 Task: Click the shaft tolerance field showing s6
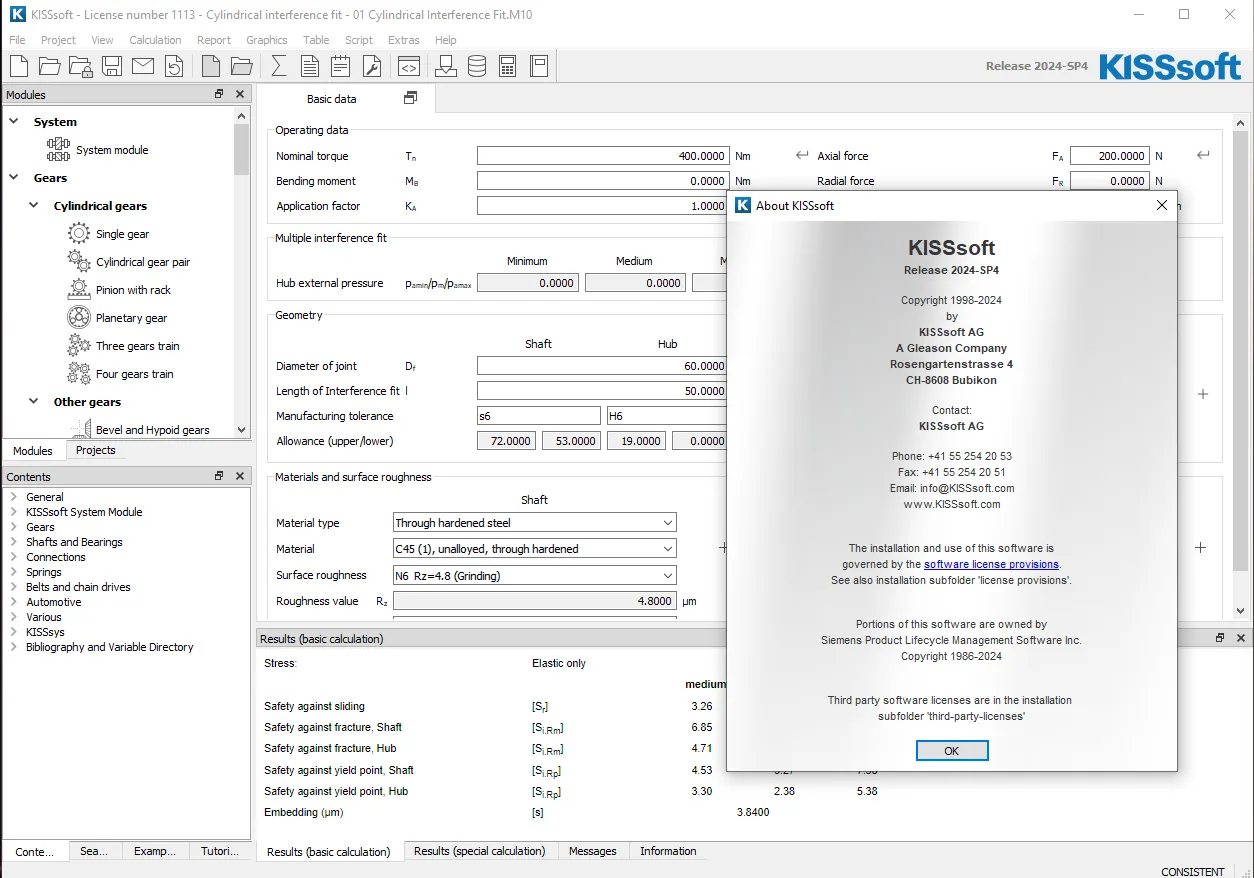(x=540, y=416)
